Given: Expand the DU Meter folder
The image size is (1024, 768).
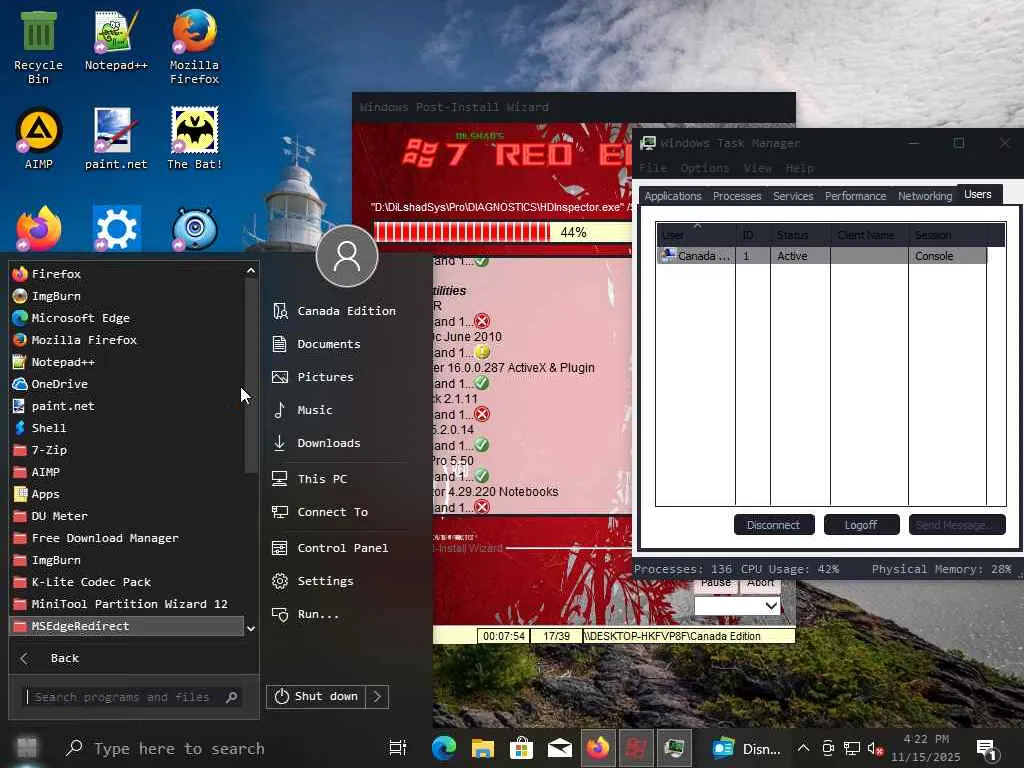Looking at the screenshot, I should (127, 516).
